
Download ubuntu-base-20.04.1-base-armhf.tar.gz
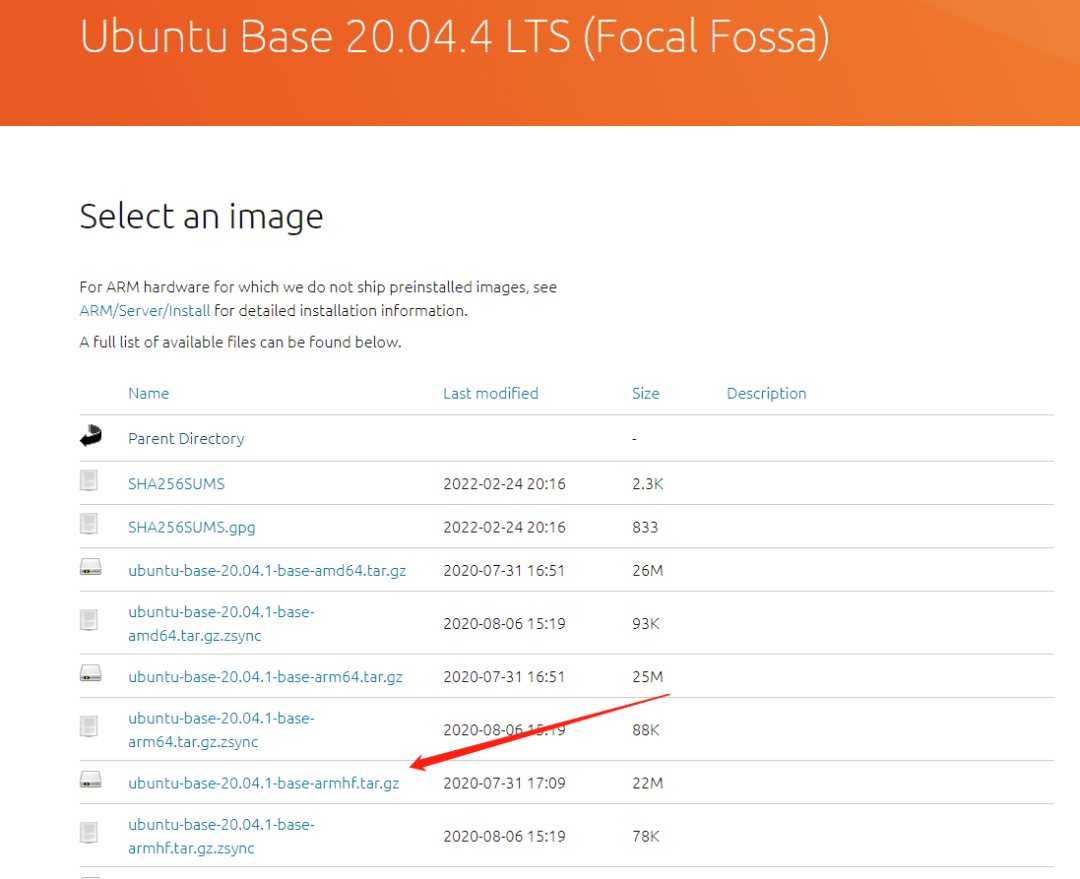[x=263, y=783]
